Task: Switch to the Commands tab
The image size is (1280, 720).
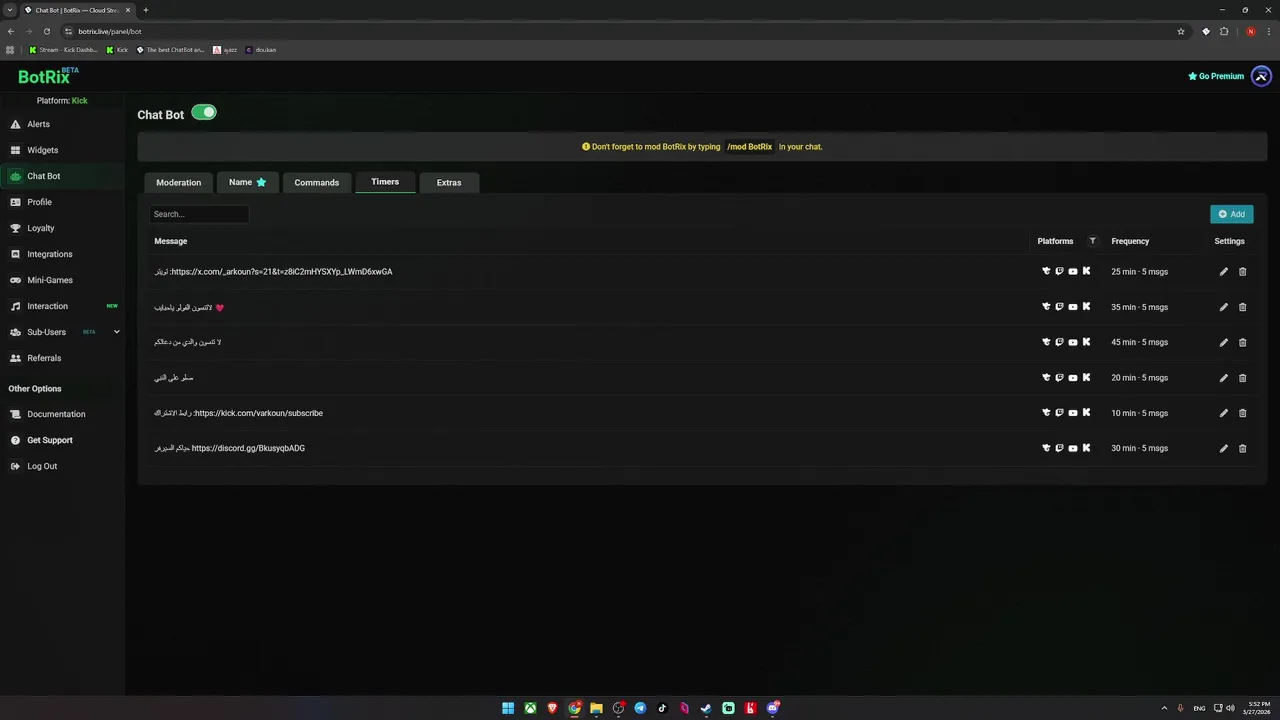Action: coord(317,182)
